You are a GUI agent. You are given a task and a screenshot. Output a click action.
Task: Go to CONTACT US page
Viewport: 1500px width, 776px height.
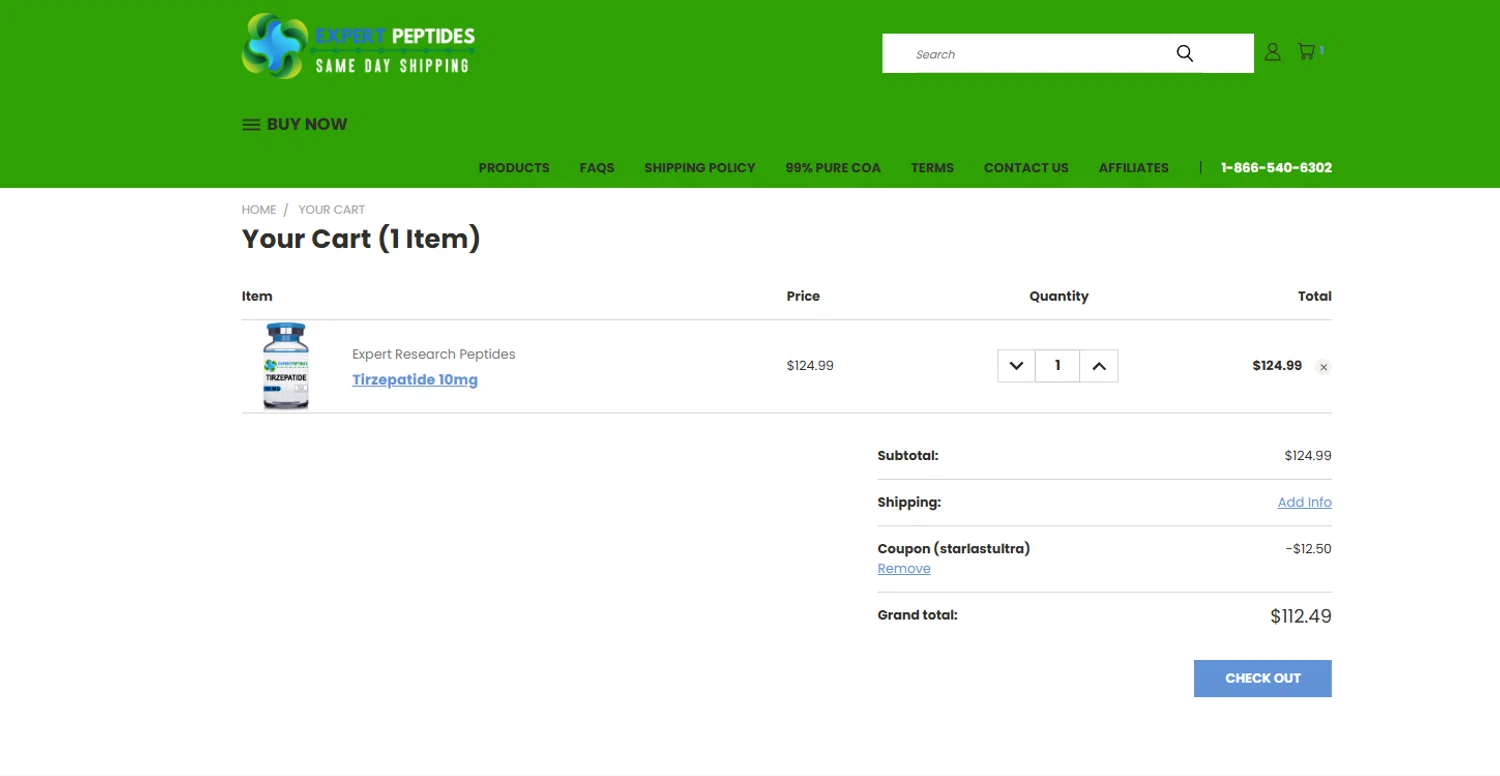coord(1026,168)
